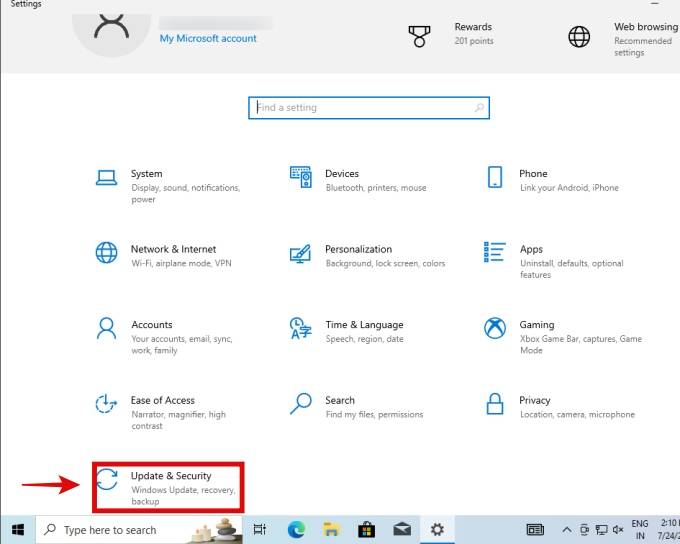
Task: Select the Gaming category label
Action: point(537,325)
